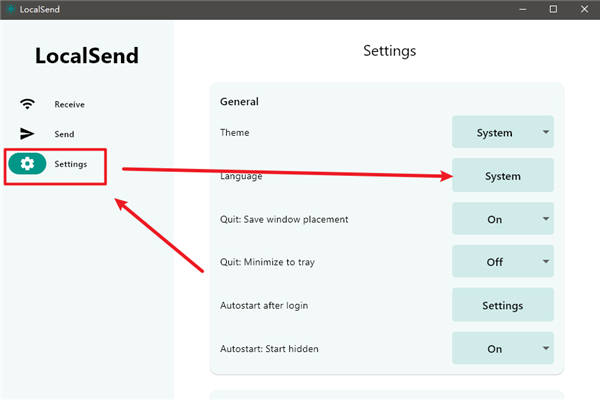Select the Settings label in the sidebar
This screenshot has height=400, width=600.
pos(70,164)
